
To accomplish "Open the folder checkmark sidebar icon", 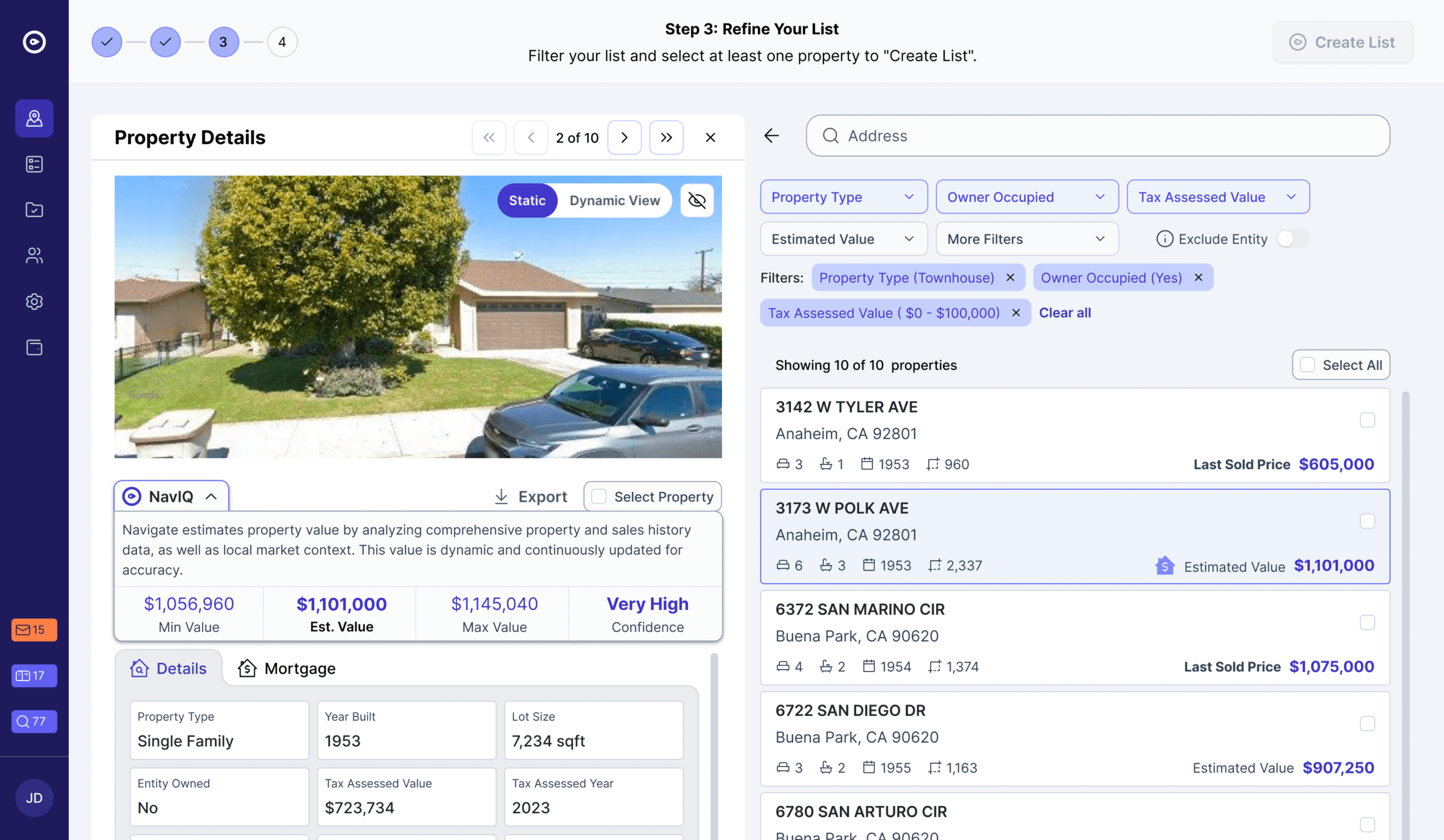I will click(x=34, y=210).
